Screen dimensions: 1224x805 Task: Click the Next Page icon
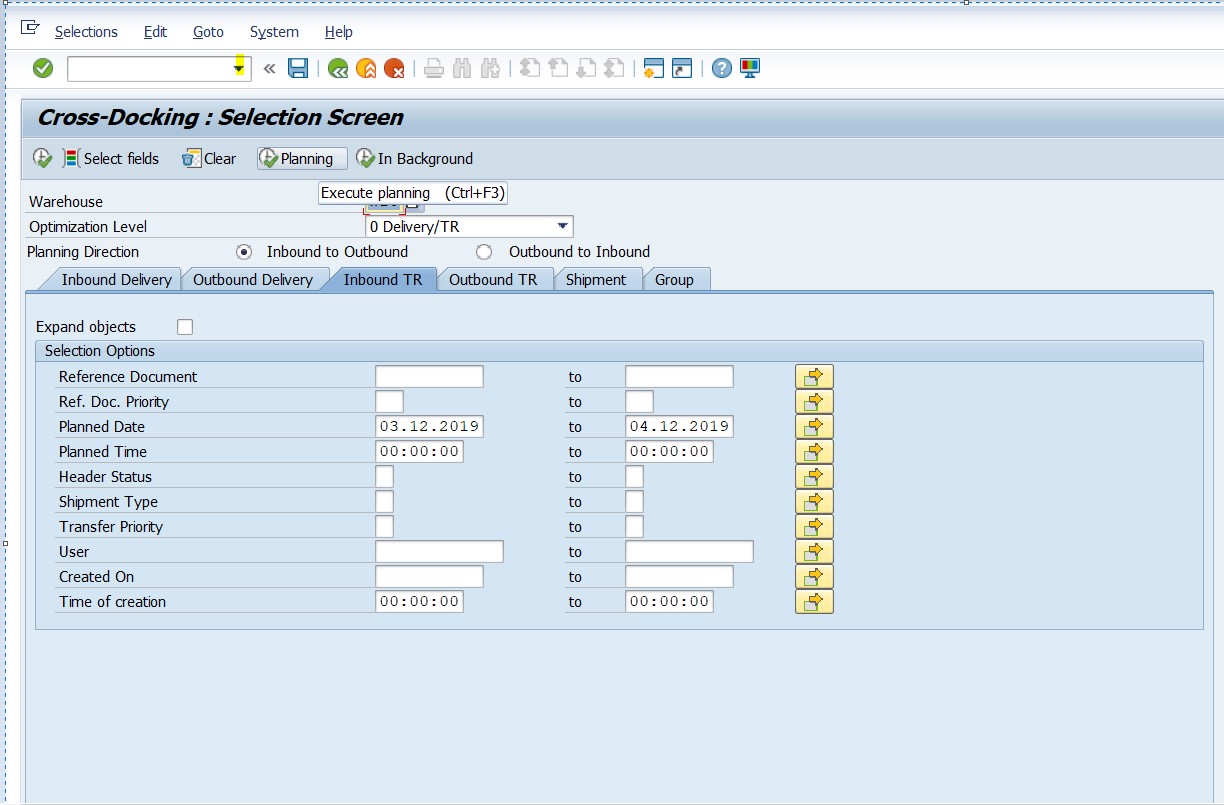tap(586, 68)
